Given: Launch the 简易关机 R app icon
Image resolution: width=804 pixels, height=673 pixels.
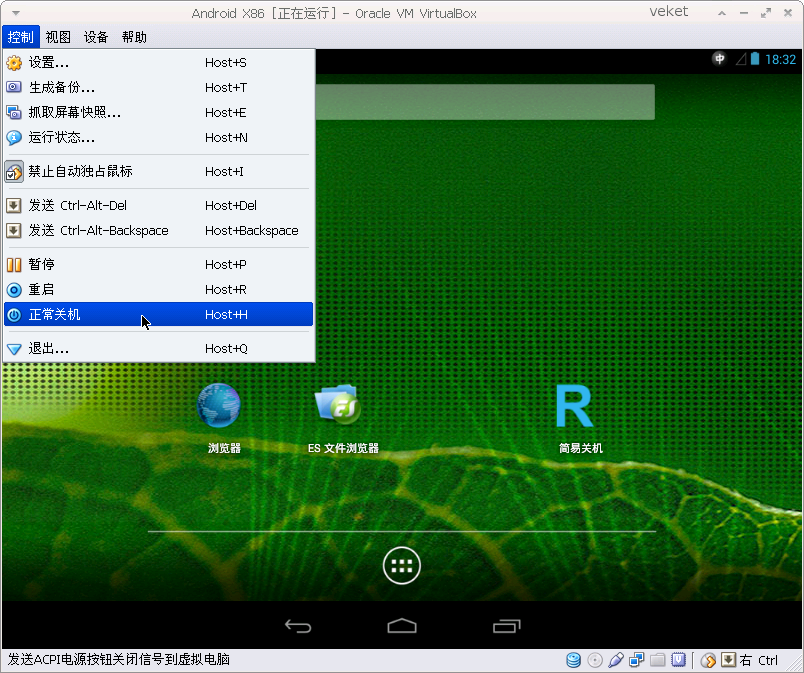Looking at the screenshot, I should (575, 405).
